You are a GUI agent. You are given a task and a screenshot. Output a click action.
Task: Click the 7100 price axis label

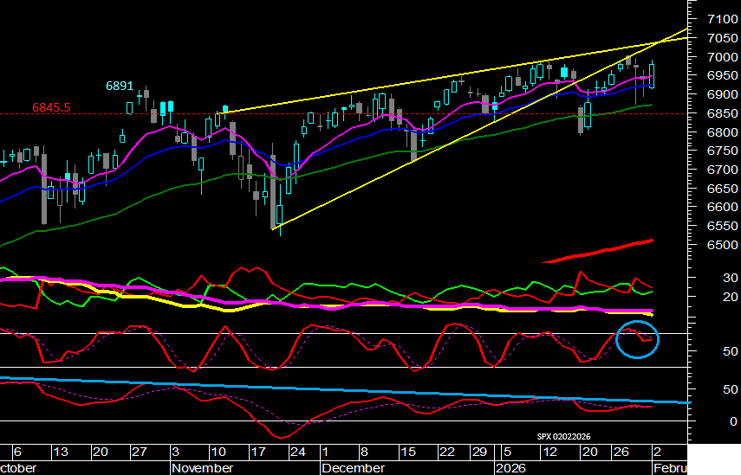[x=721, y=19]
